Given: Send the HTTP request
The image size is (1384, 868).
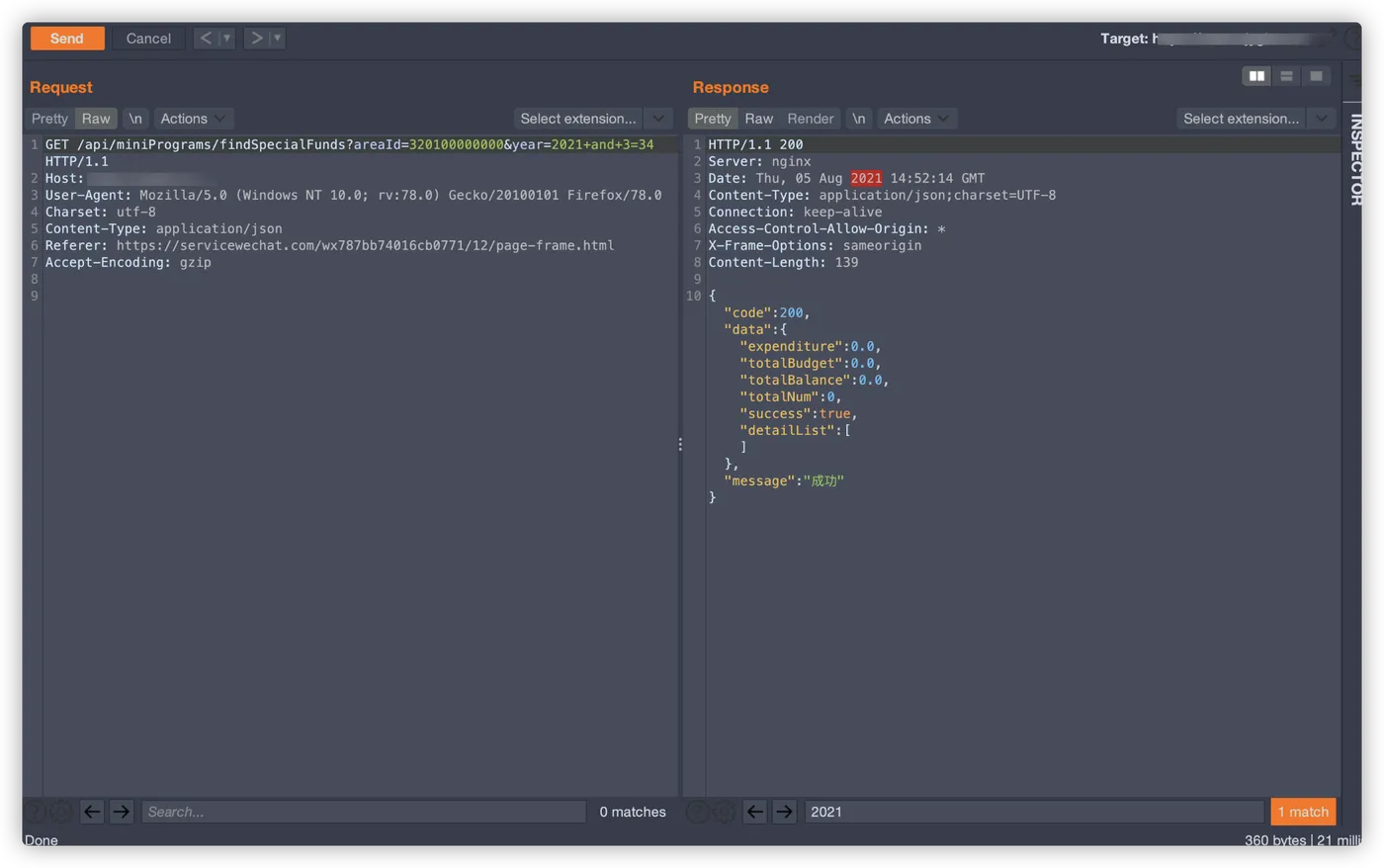Looking at the screenshot, I should [x=66, y=39].
